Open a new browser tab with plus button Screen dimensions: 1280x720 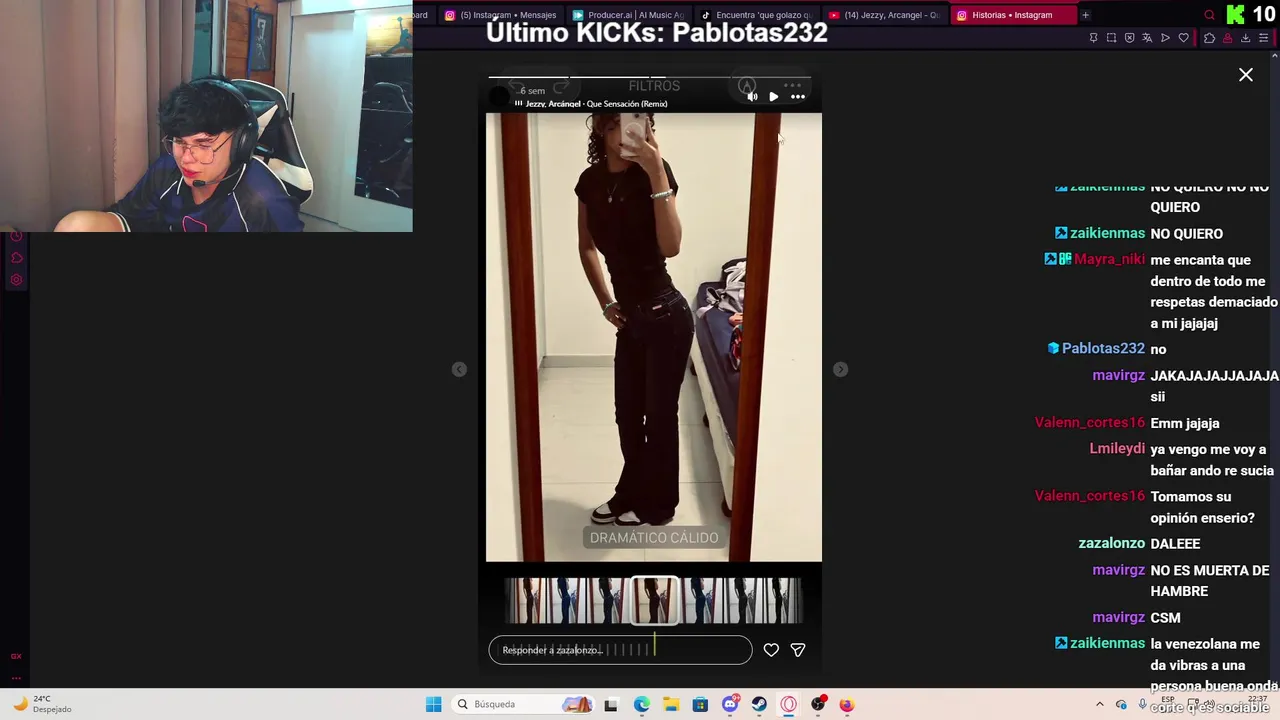1085,15
